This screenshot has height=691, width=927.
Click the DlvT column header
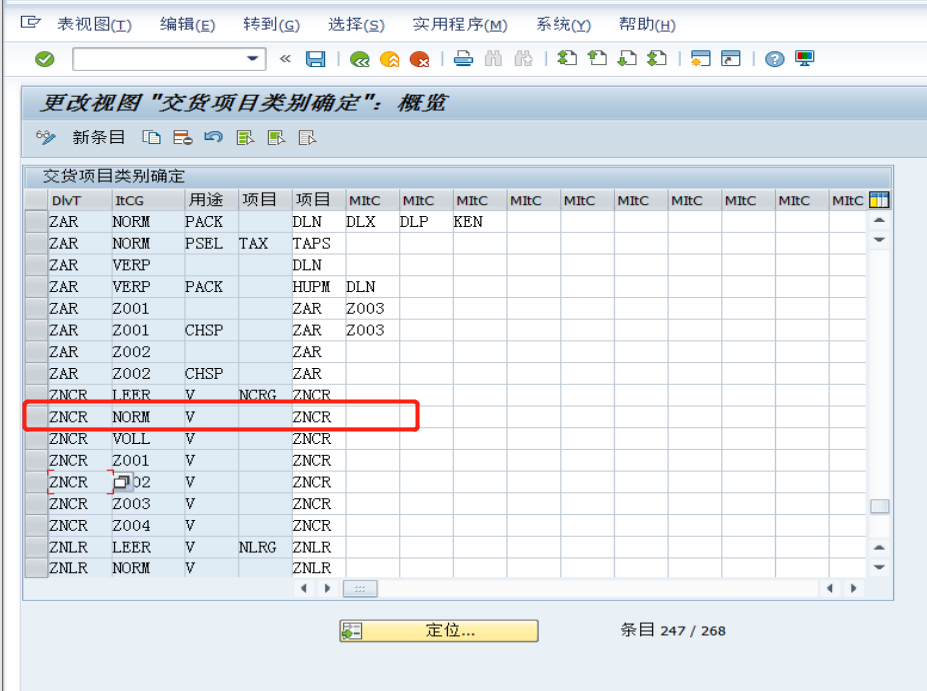(x=80, y=200)
